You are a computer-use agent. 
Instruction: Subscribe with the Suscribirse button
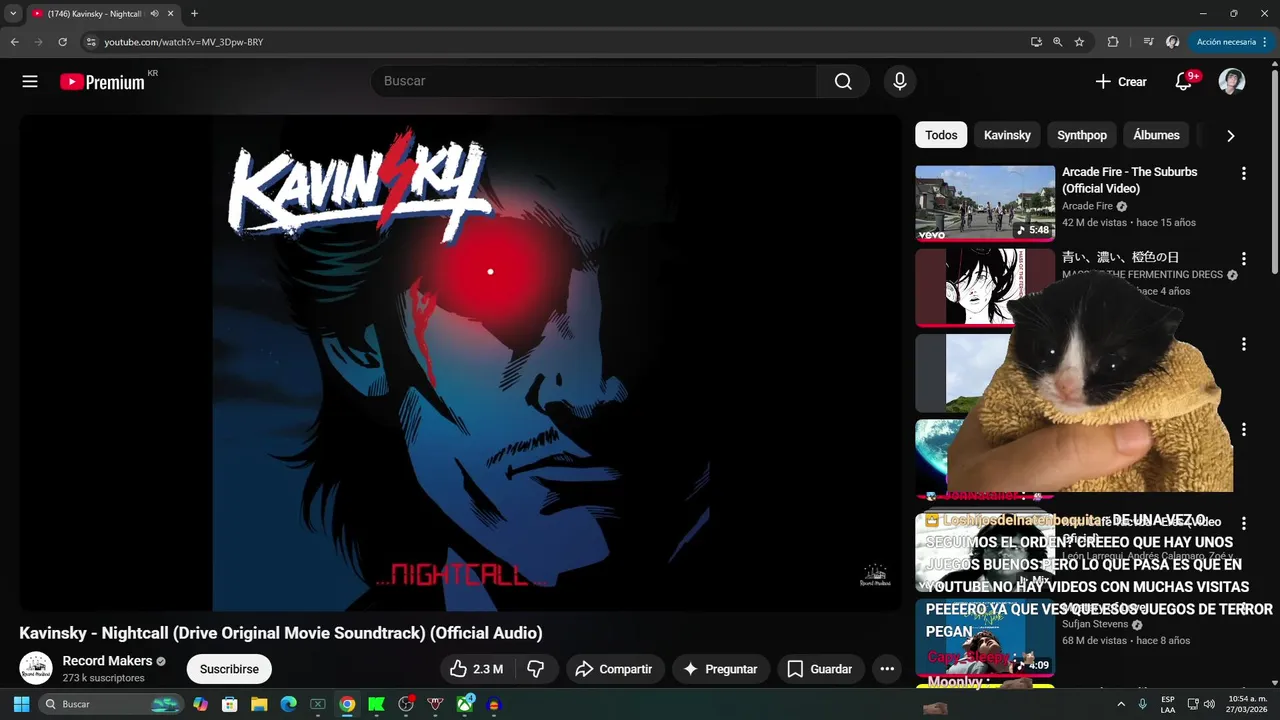coord(229,669)
